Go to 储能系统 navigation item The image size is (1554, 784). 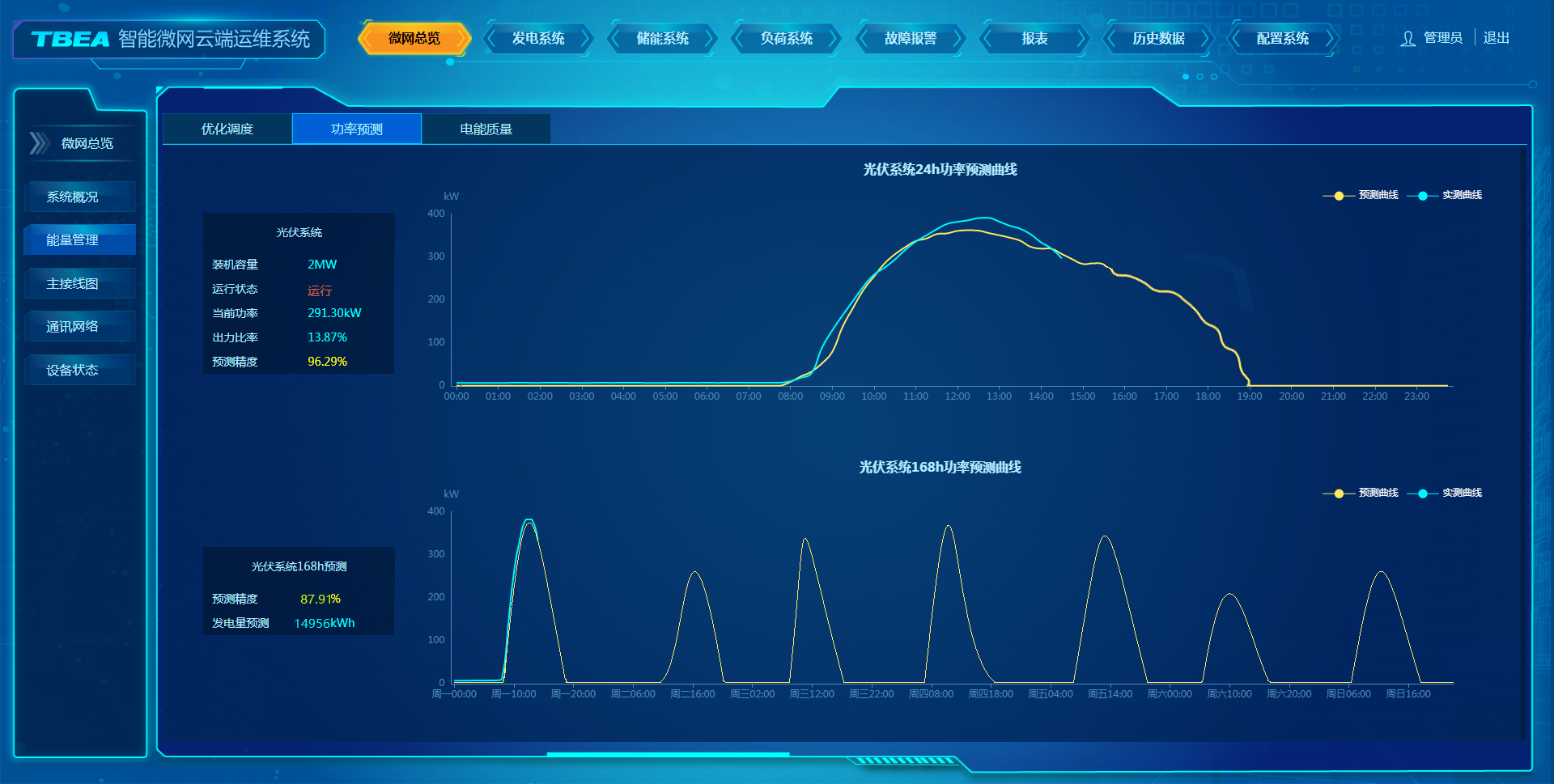(662, 39)
